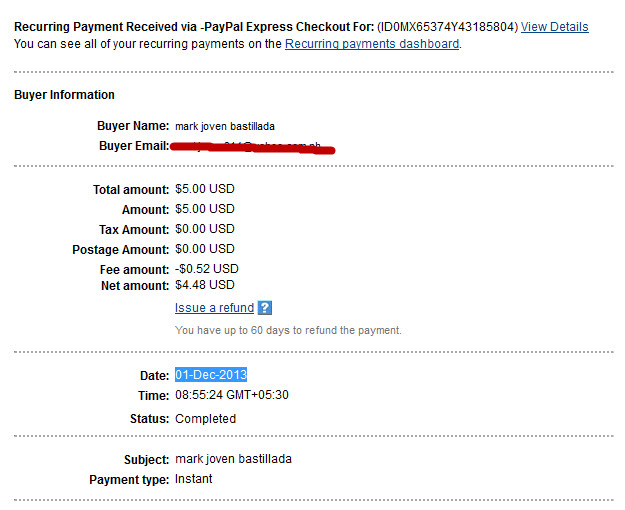The image size is (625, 510).
Task: Click the Postage Amount value $0.00 USD
Action: 205,249
